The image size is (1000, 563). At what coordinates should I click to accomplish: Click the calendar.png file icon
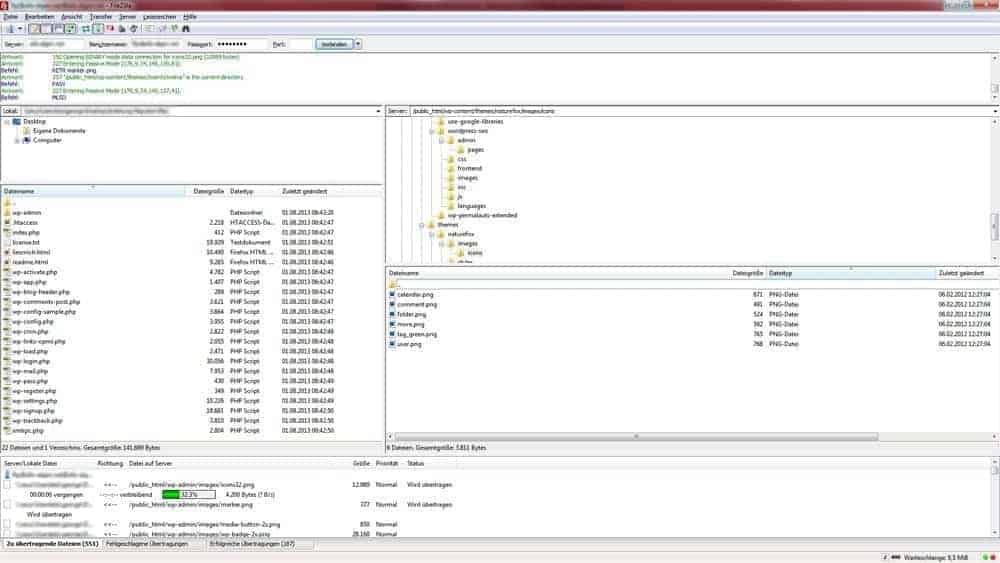point(393,295)
